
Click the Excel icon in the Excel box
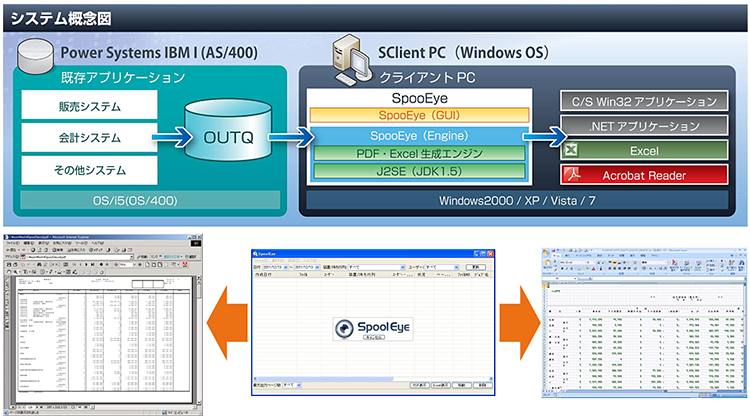click(571, 150)
